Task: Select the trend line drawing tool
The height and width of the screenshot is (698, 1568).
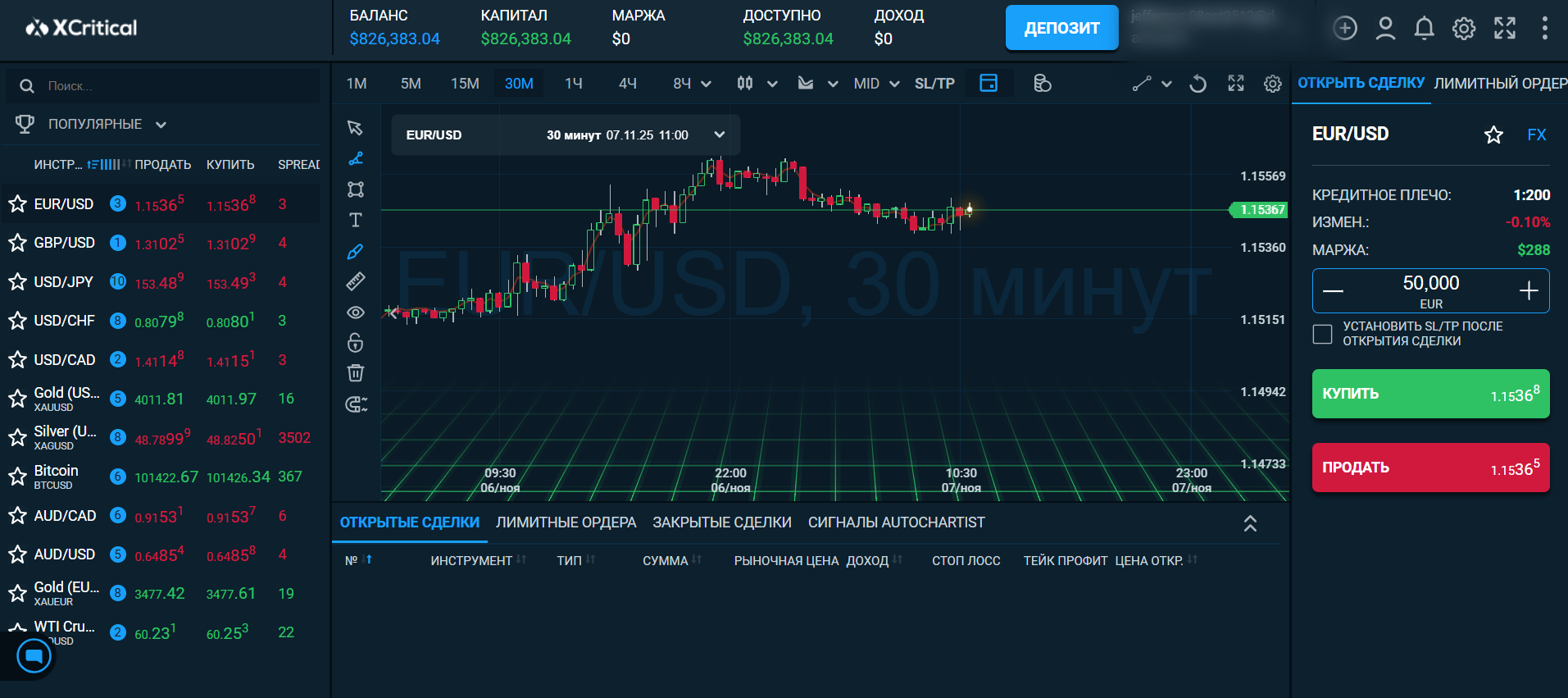Action: pos(356,159)
